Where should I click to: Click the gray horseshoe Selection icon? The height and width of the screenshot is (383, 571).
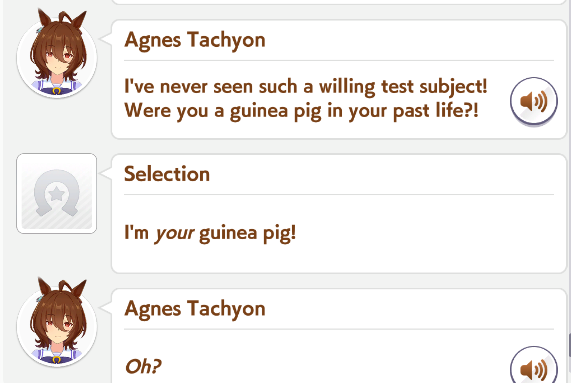[x=56, y=193]
